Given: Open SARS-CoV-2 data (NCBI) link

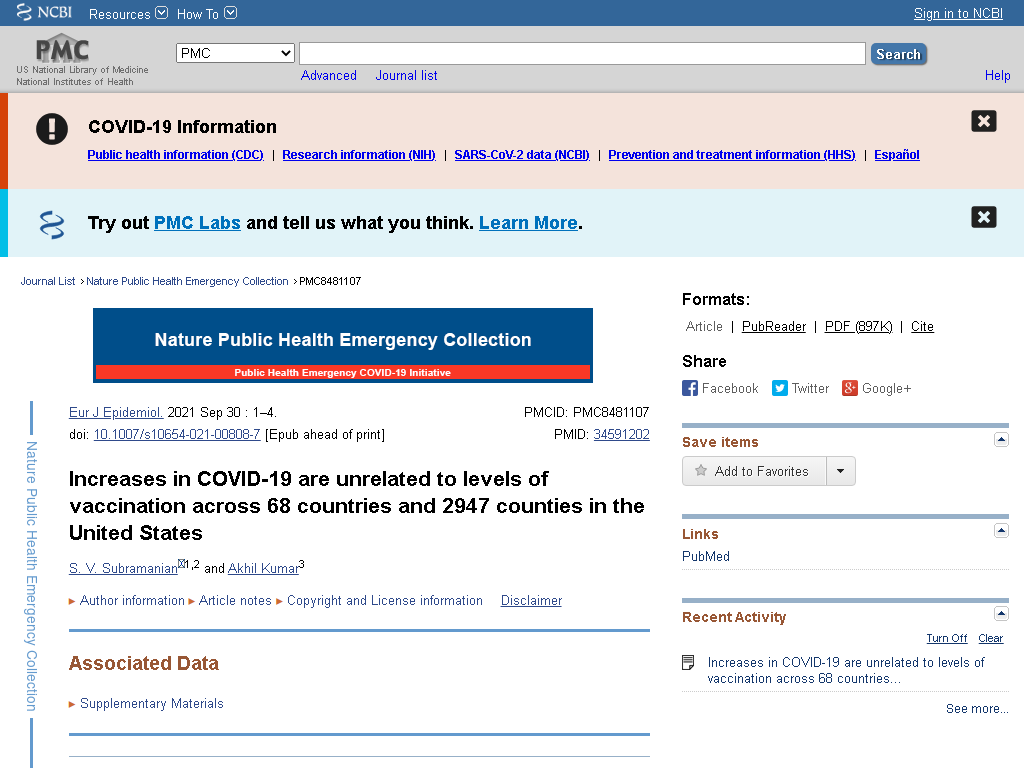Looking at the screenshot, I should 522,155.
